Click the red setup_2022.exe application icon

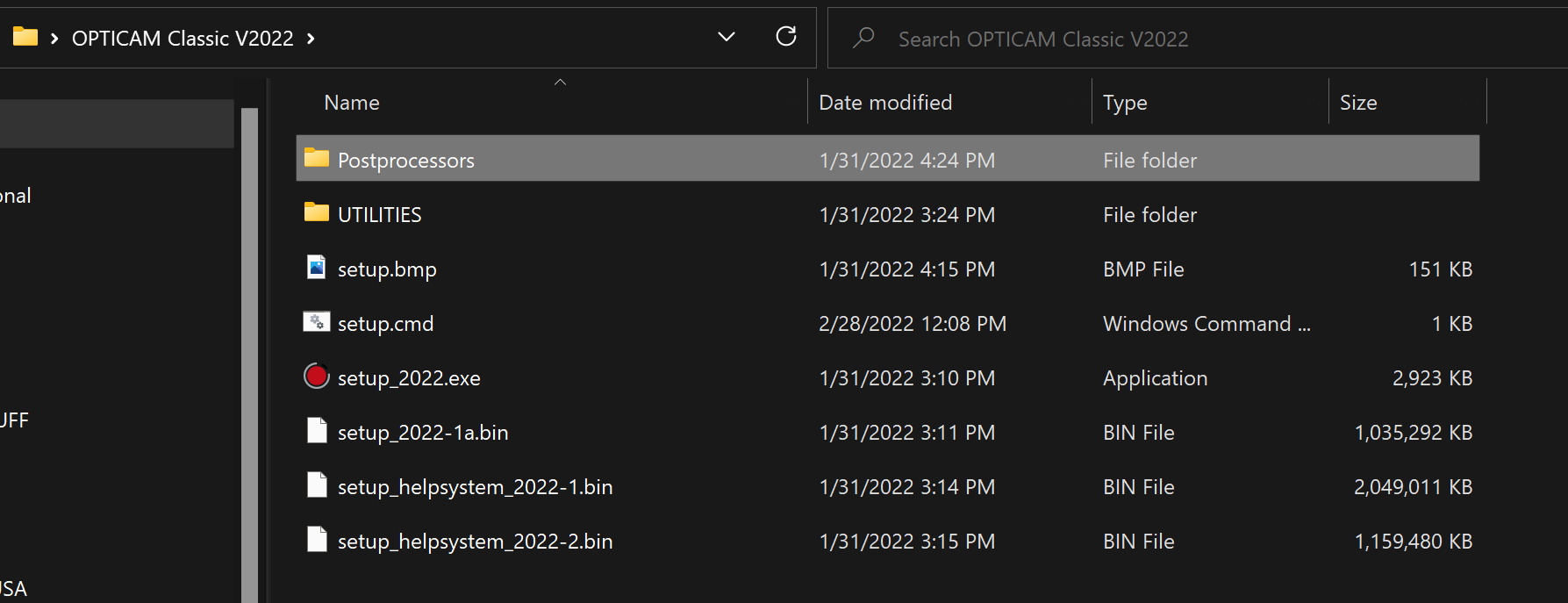tap(316, 376)
